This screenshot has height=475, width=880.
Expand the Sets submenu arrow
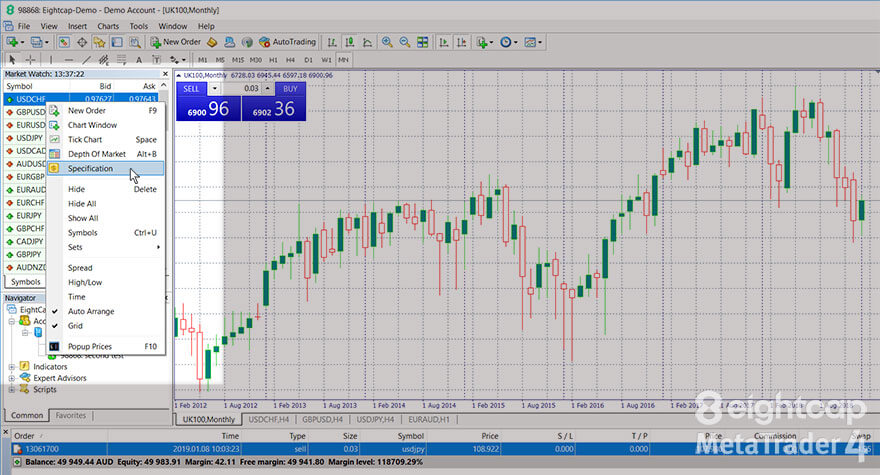click(158, 247)
